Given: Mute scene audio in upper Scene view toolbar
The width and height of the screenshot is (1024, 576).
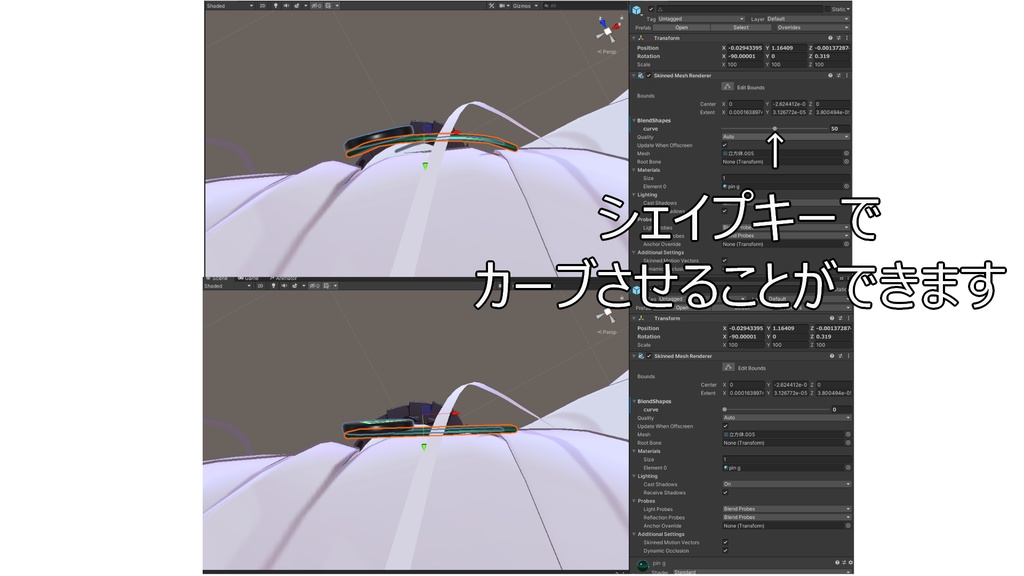Looking at the screenshot, I should tap(285, 5).
